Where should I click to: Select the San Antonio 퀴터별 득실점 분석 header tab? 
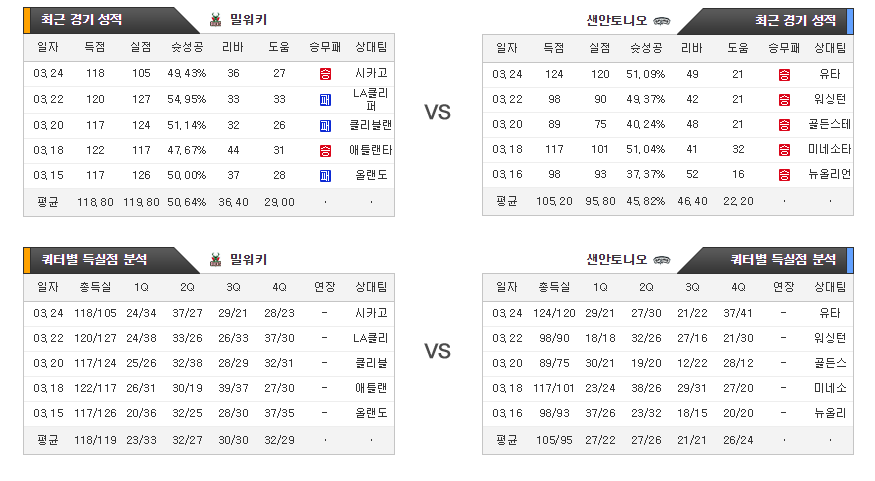coord(767,260)
